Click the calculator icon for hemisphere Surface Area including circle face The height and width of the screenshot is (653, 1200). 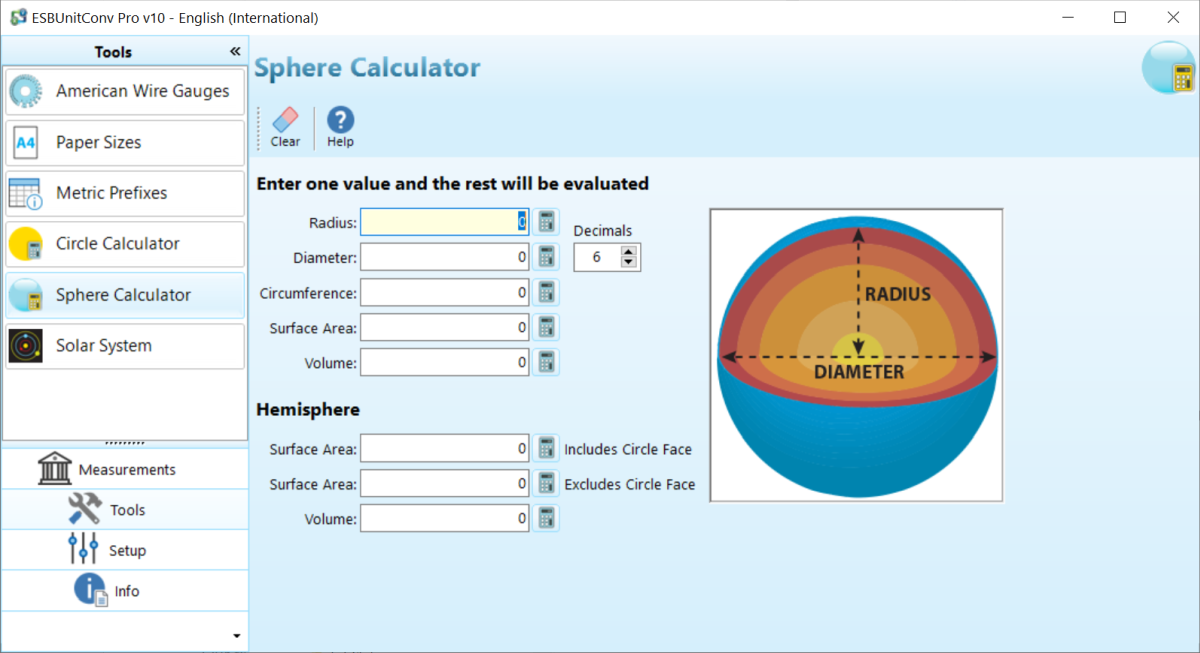pos(546,448)
